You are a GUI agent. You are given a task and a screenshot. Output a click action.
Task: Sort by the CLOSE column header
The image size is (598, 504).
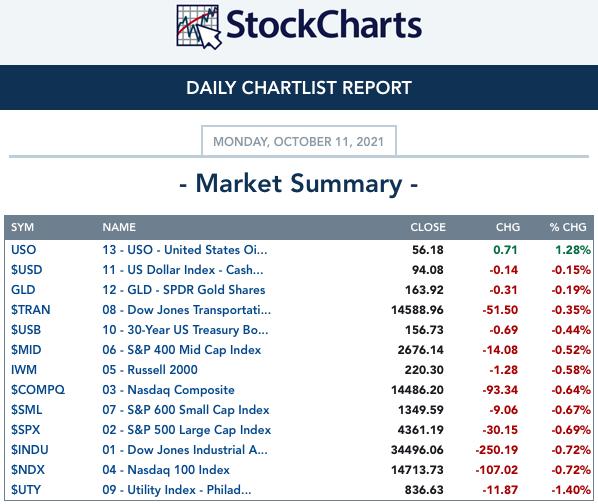(428, 227)
